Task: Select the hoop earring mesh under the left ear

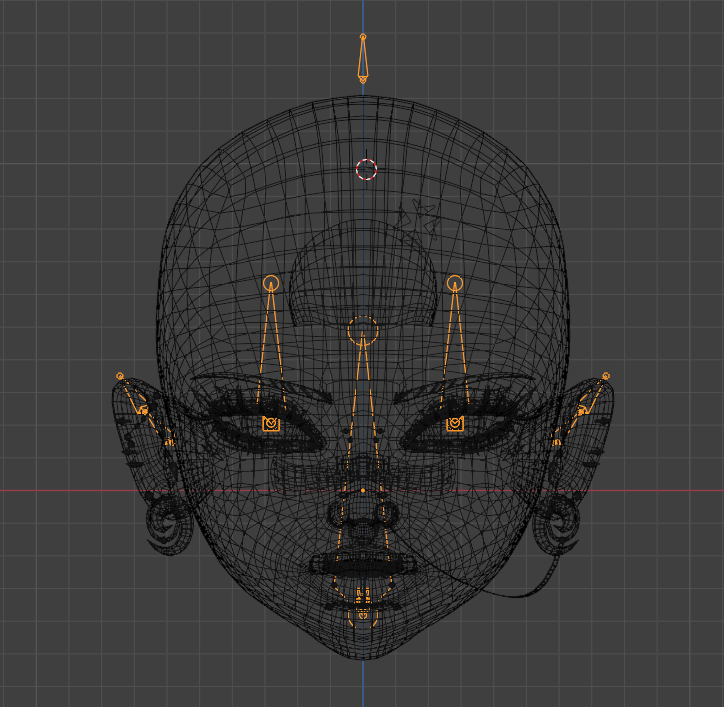Action: [x=169, y=525]
